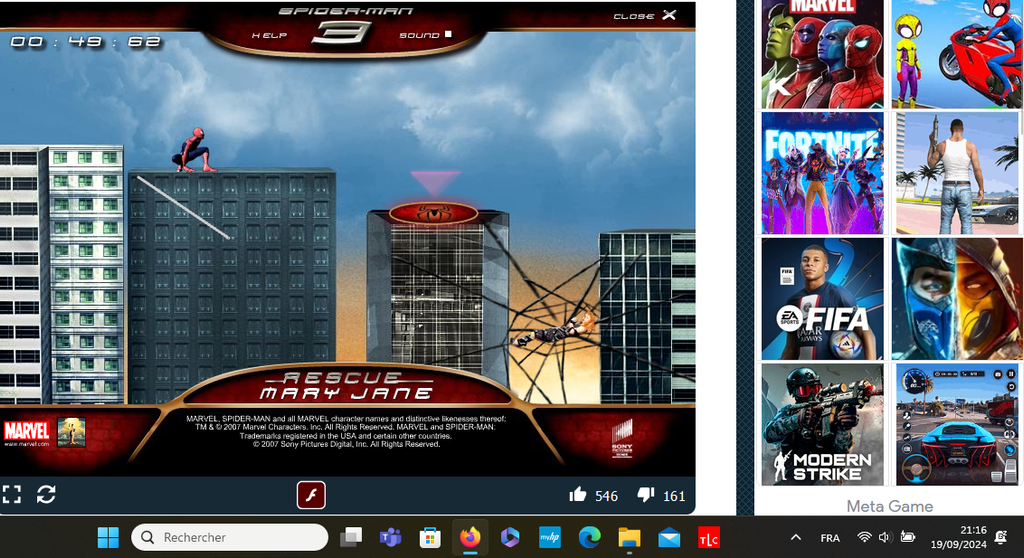Open the Modern Strike game thumbnail
This screenshot has height=558, width=1024.
click(x=822, y=425)
